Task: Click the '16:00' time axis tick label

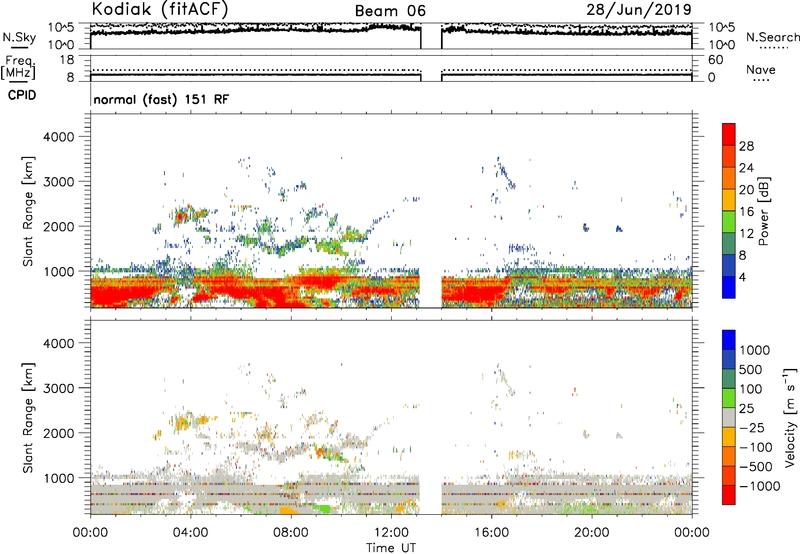Action: click(x=491, y=533)
